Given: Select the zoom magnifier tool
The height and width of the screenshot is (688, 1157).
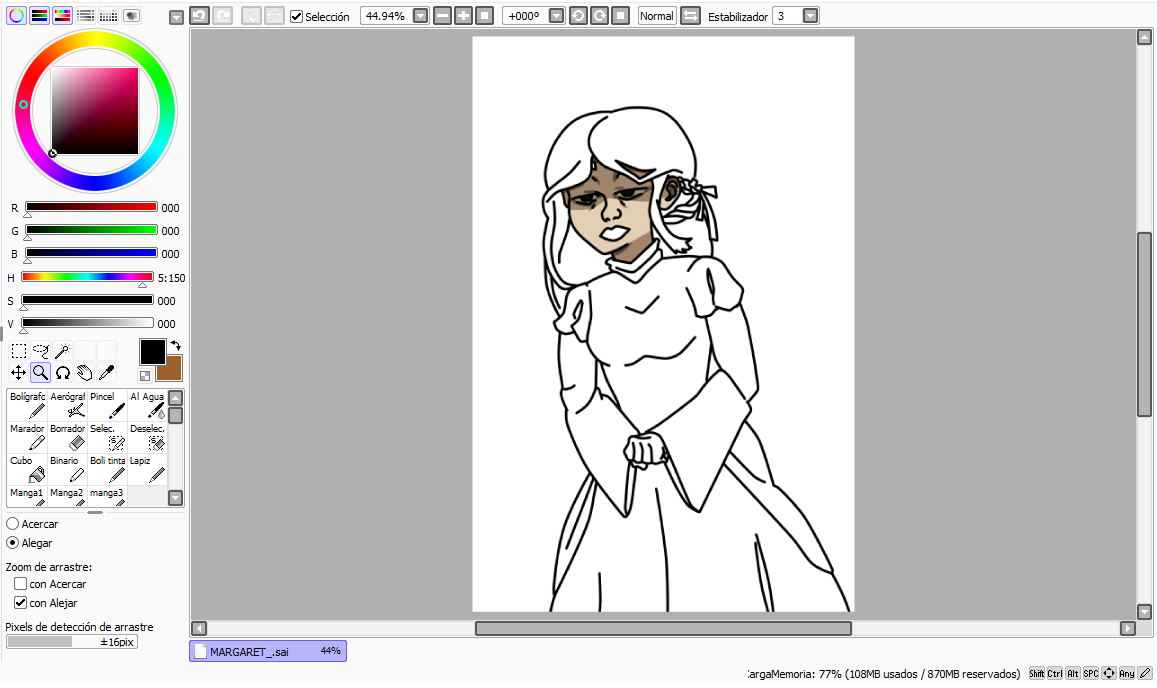Looking at the screenshot, I should pos(41,373).
